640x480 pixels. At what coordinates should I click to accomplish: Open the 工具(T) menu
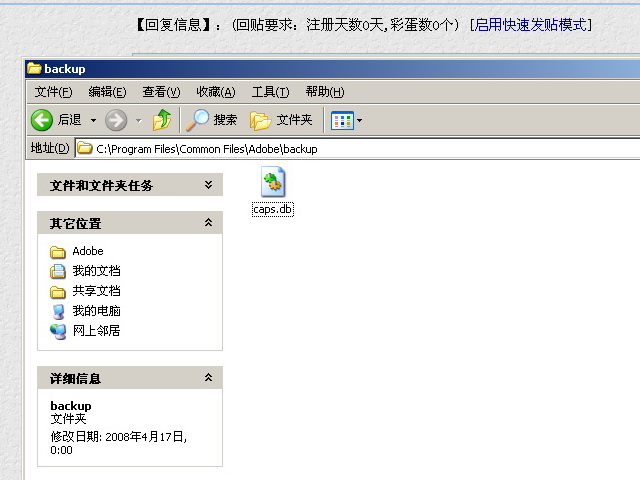[x=270, y=92]
